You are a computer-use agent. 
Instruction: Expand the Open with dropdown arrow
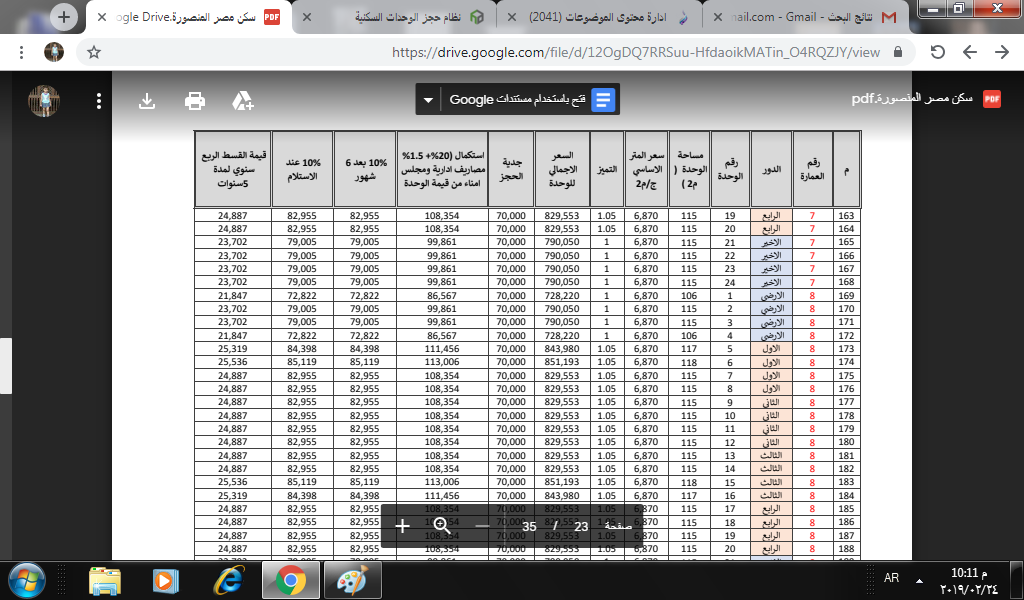[428, 100]
